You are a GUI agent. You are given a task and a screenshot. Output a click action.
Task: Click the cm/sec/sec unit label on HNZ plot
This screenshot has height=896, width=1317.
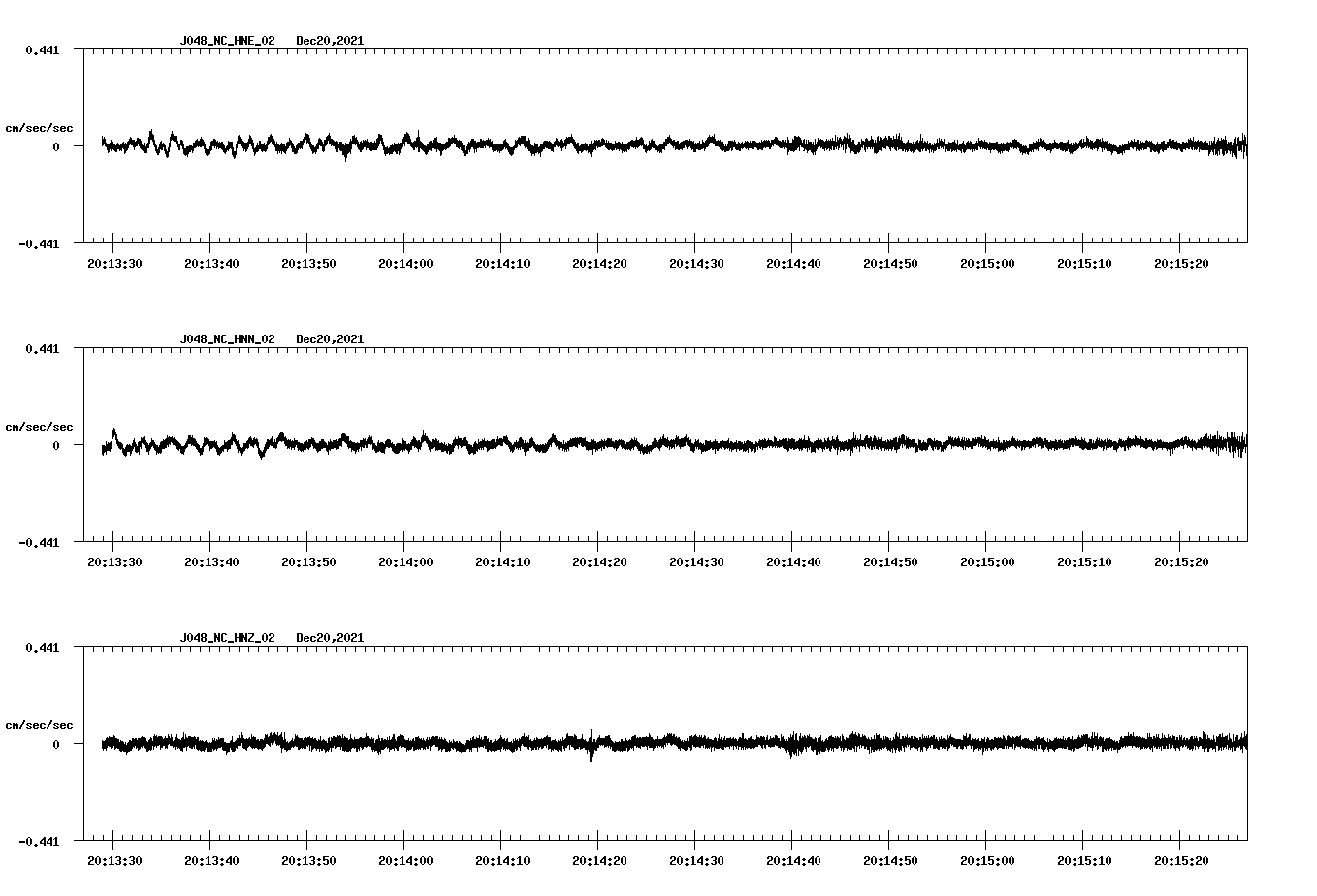[x=39, y=725]
